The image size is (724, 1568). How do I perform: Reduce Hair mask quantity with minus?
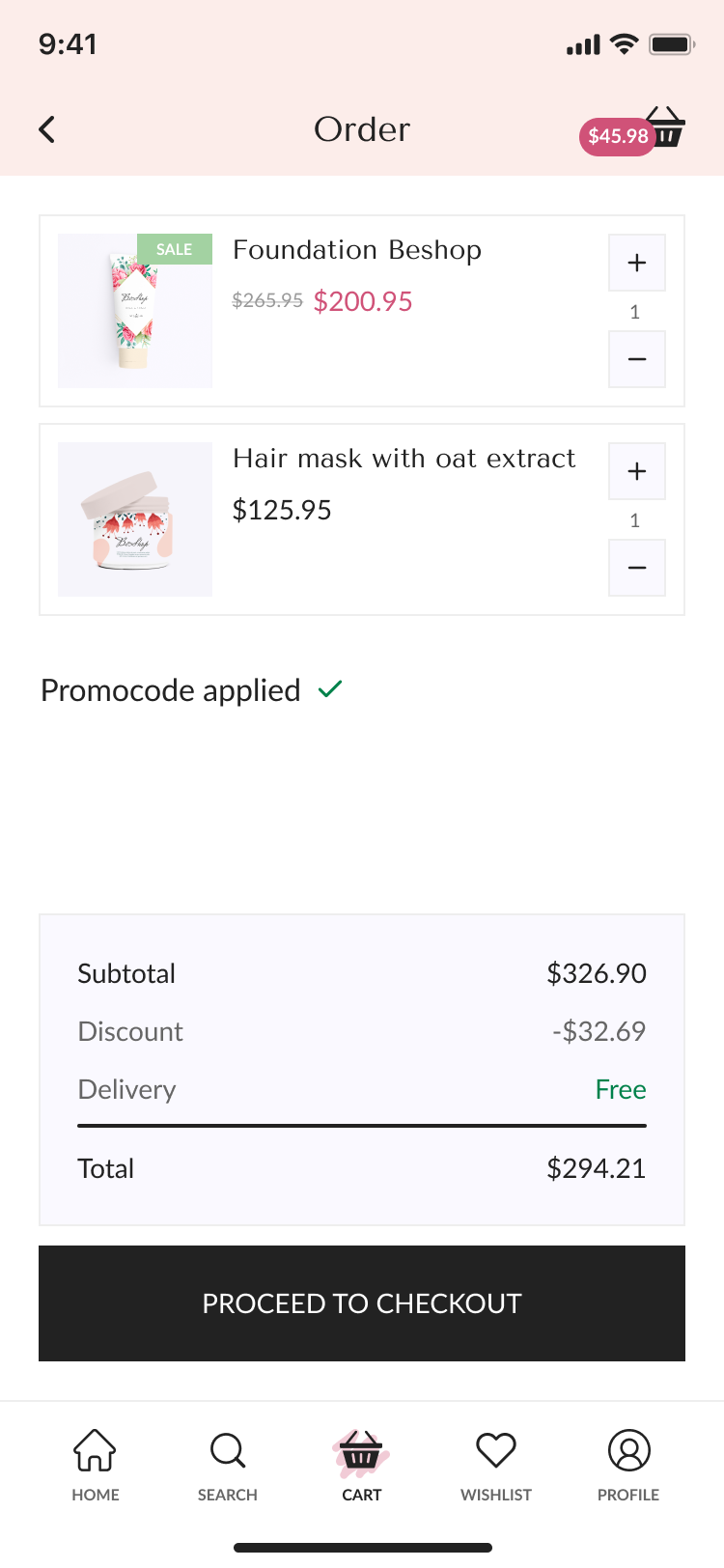tap(636, 568)
